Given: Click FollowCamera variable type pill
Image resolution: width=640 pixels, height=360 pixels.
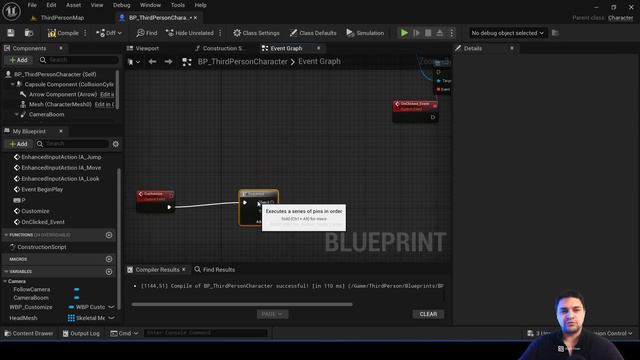Looking at the screenshot, I should (x=77, y=289).
